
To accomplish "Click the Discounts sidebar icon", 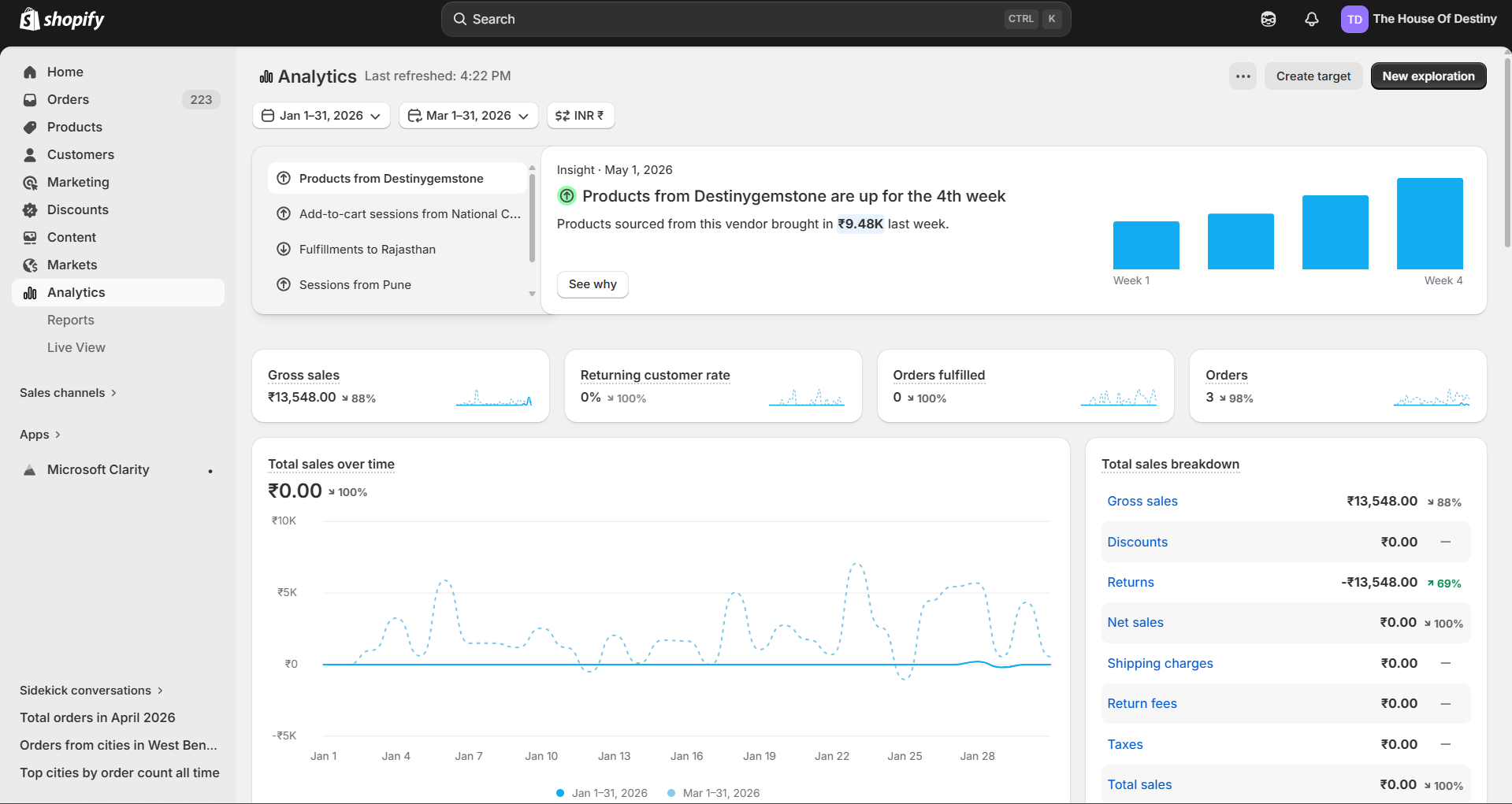I will click(30, 210).
